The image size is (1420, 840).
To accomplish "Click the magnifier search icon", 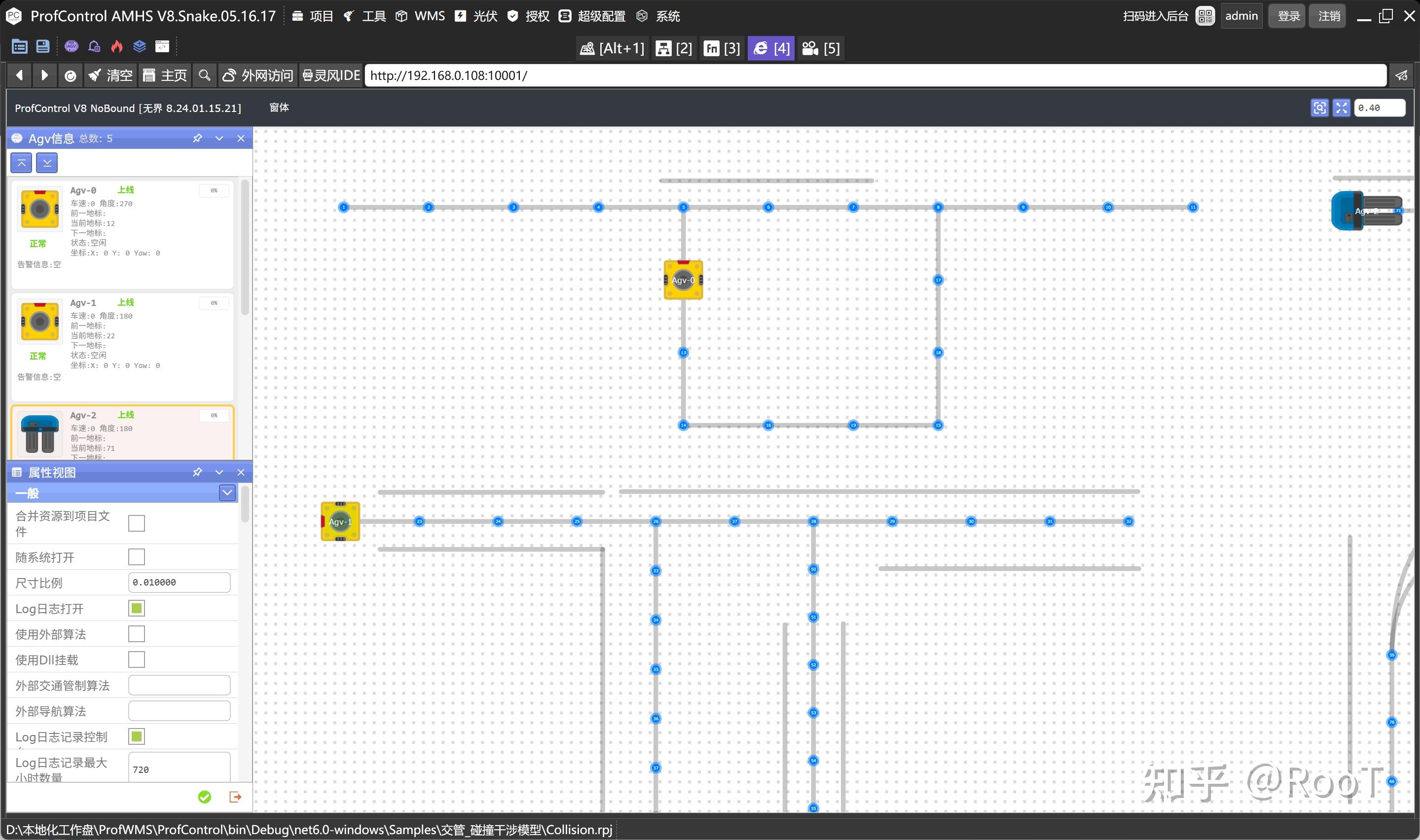I will coord(204,76).
